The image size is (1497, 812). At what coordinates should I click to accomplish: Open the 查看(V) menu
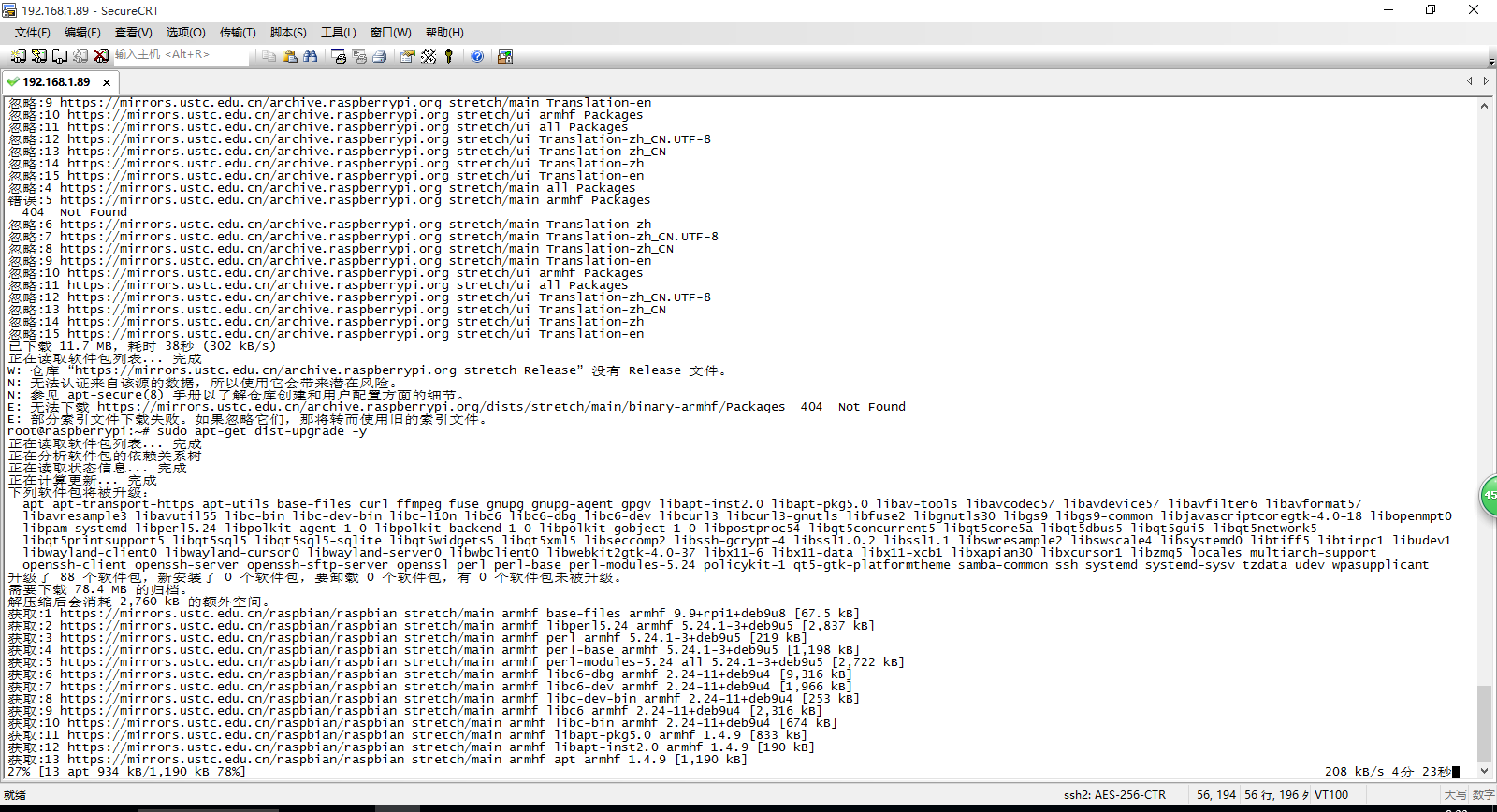[x=134, y=33]
